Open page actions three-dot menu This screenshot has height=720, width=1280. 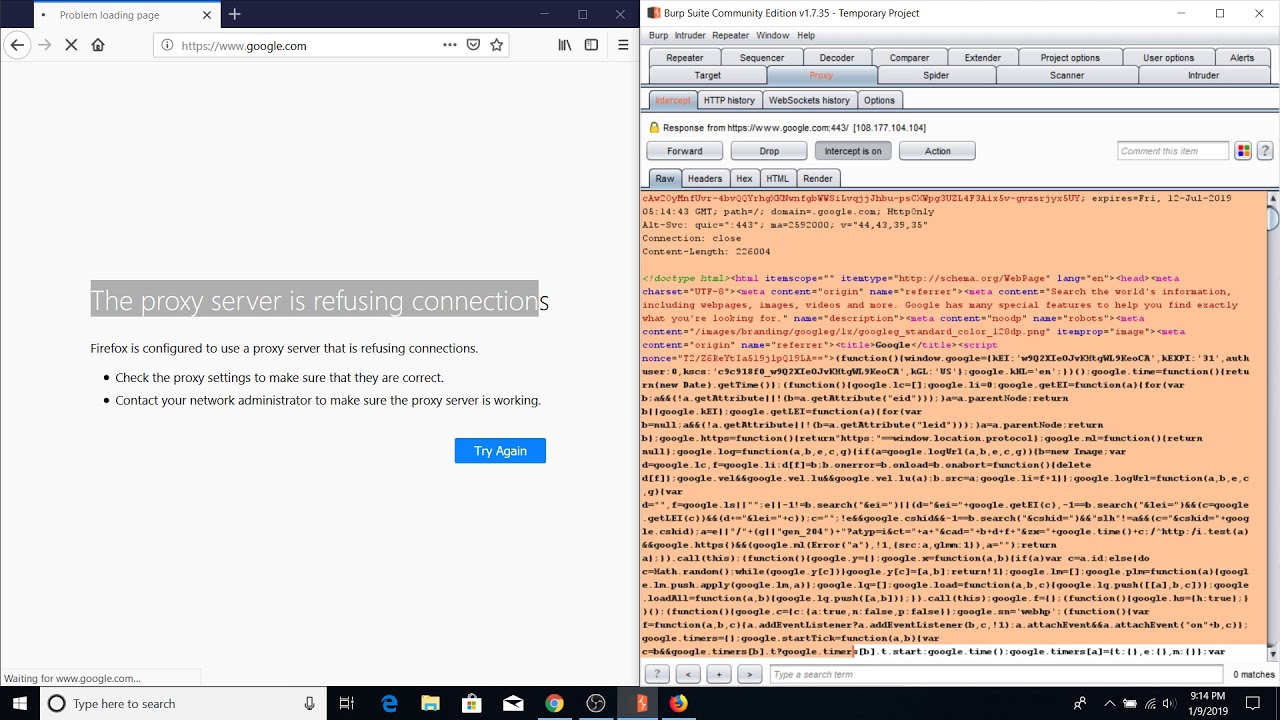coord(449,45)
